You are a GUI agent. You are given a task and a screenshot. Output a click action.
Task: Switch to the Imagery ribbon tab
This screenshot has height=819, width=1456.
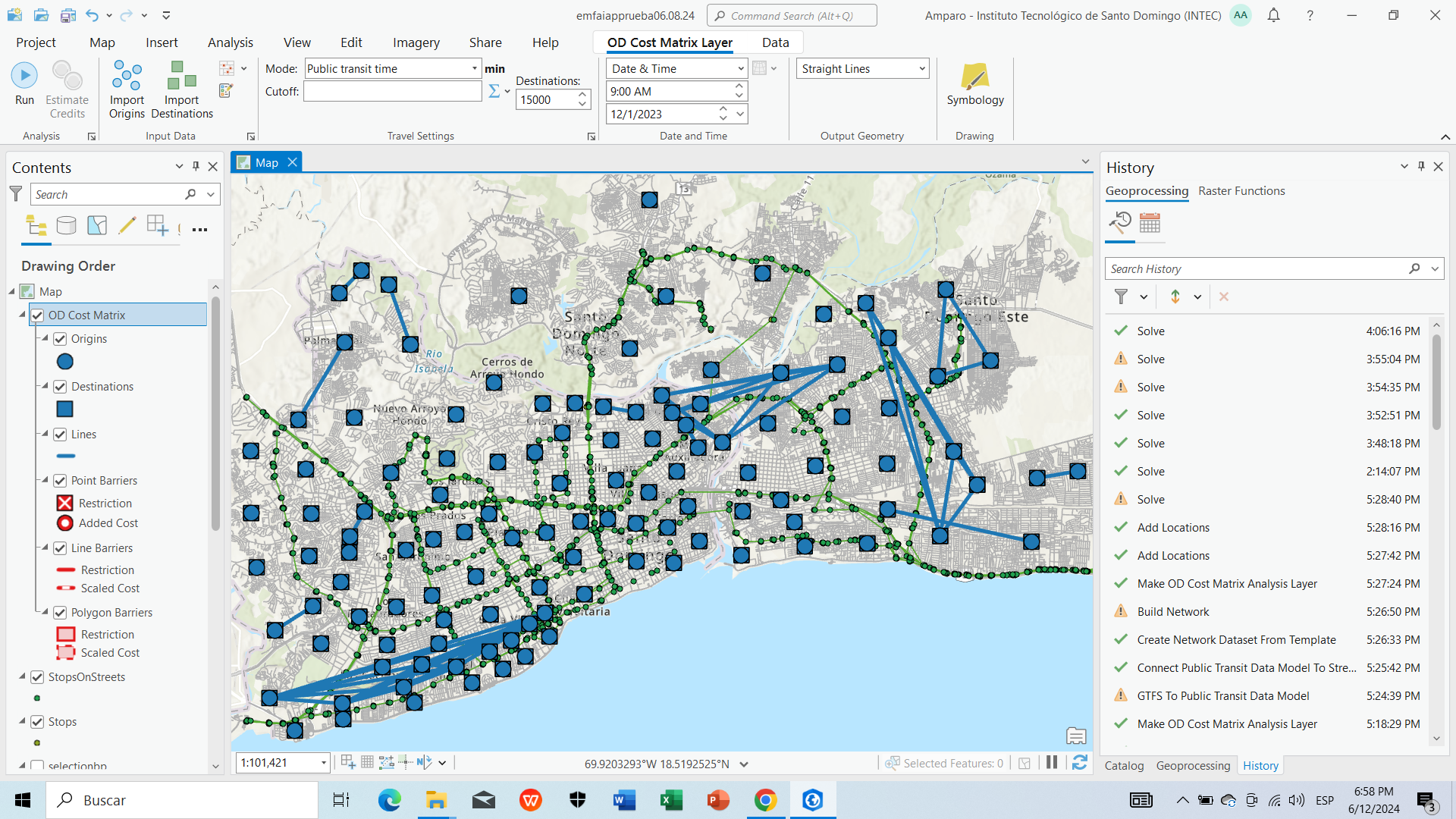click(x=416, y=42)
